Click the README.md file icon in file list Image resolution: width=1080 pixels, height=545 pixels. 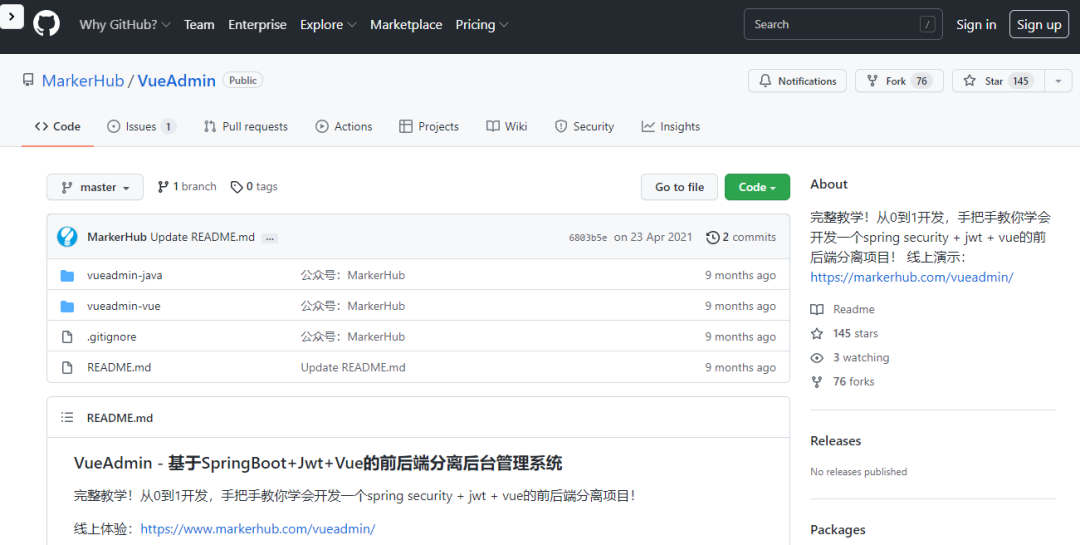coord(67,367)
